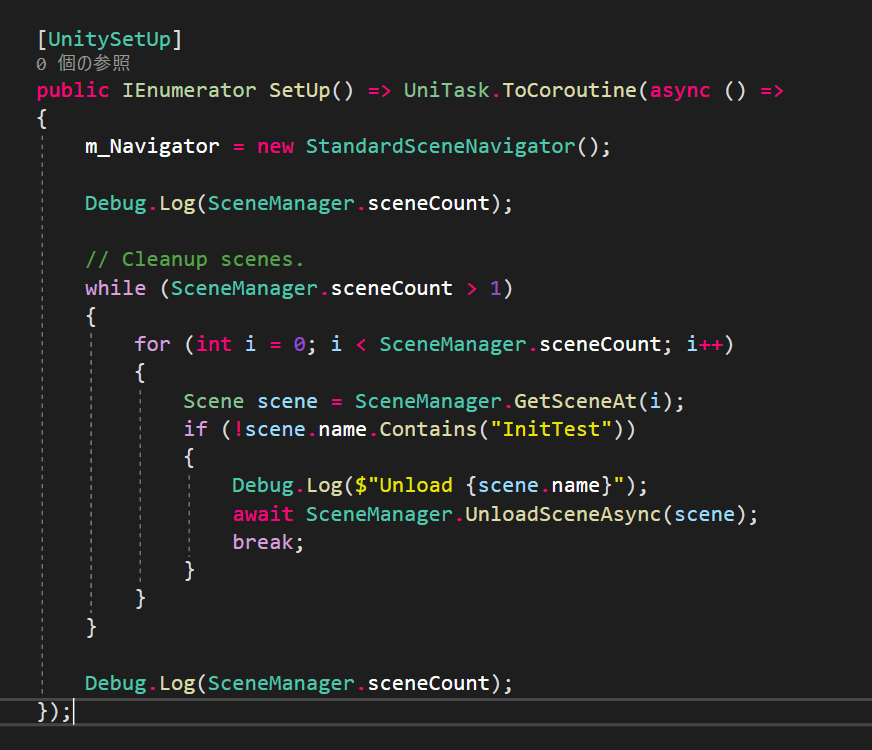Click the async keyword
This screenshot has height=750, width=872.
(x=680, y=90)
